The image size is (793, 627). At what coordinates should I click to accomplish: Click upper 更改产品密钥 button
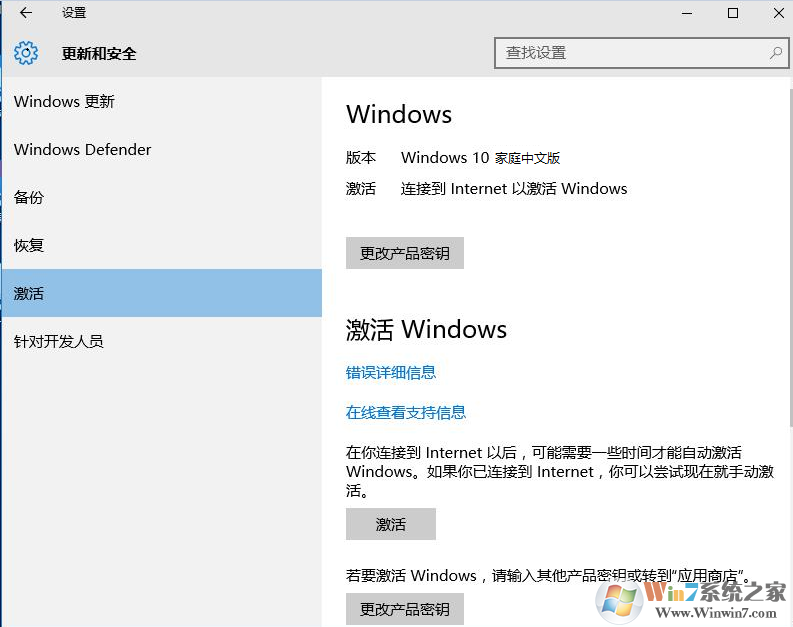[x=405, y=253]
